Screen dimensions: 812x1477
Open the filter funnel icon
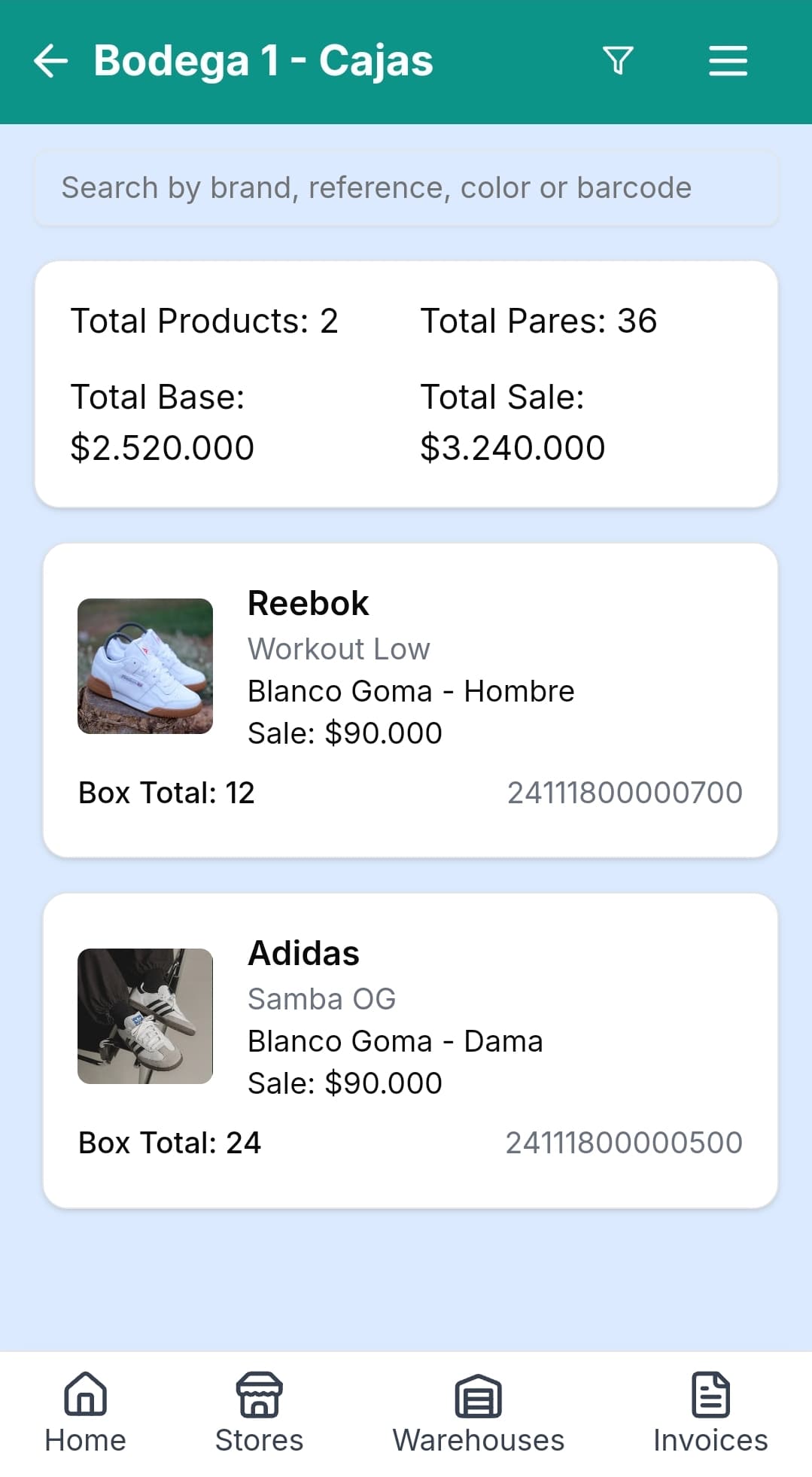[618, 60]
